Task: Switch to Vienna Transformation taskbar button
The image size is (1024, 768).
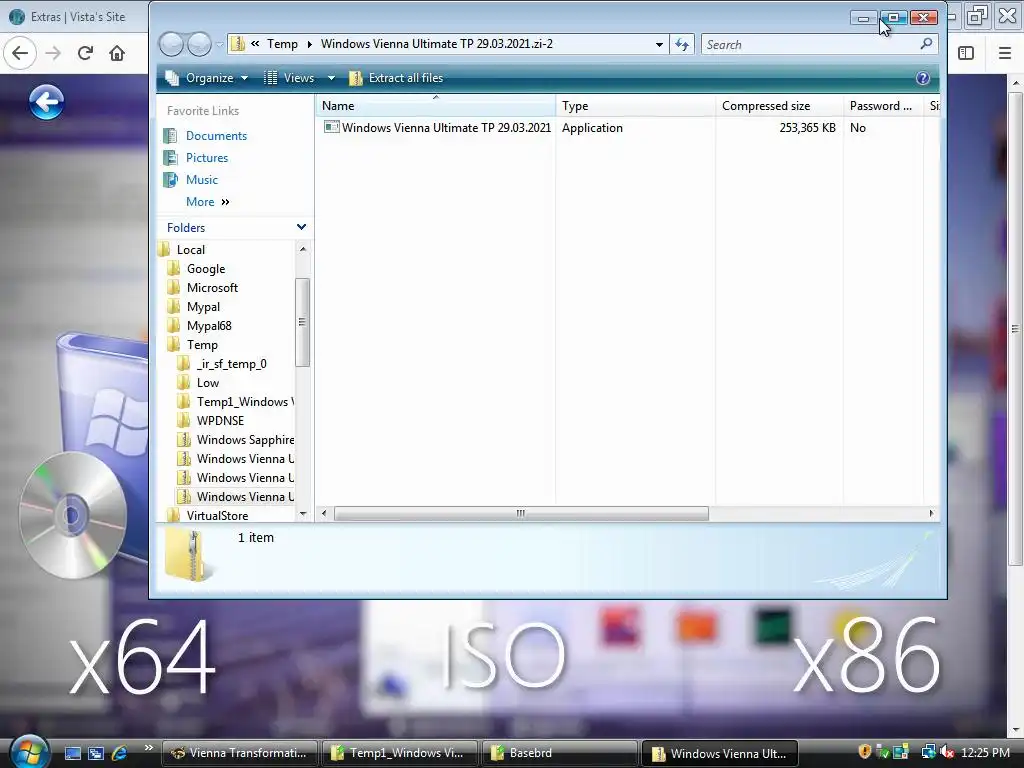Action: click(239, 753)
